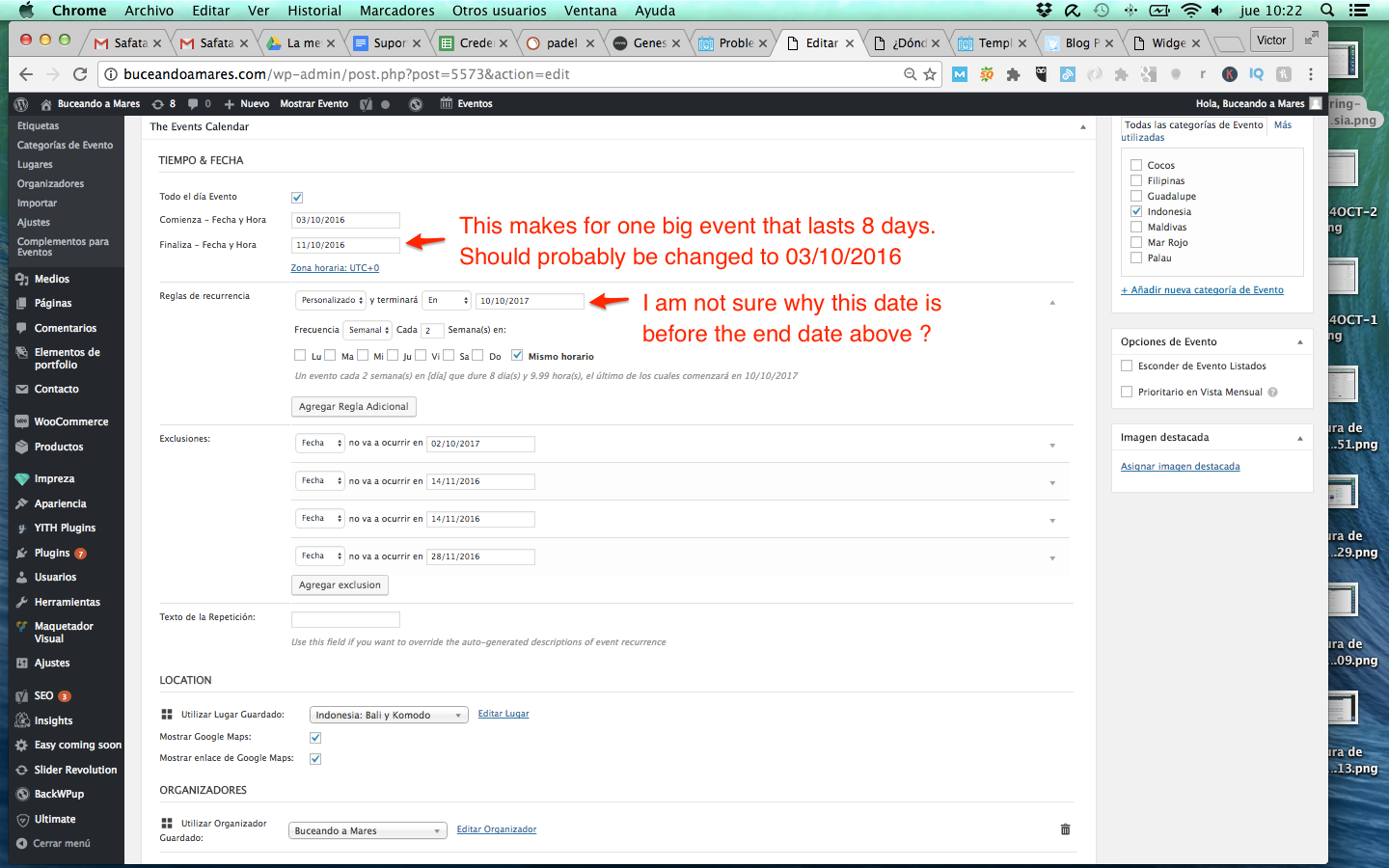Viewport: 1389px width, 868px height.
Task: Click the WordPress logo in admin bar
Action: [21, 104]
